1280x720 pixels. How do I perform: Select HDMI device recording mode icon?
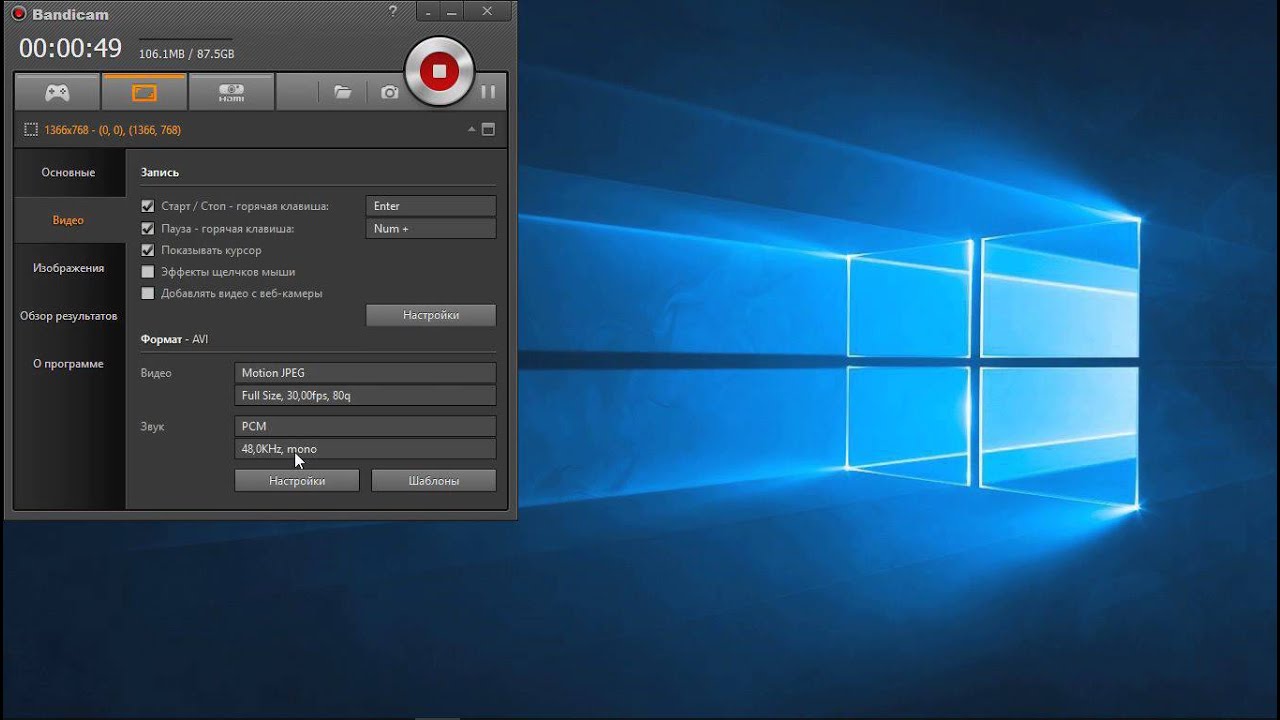click(x=231, y=92)
